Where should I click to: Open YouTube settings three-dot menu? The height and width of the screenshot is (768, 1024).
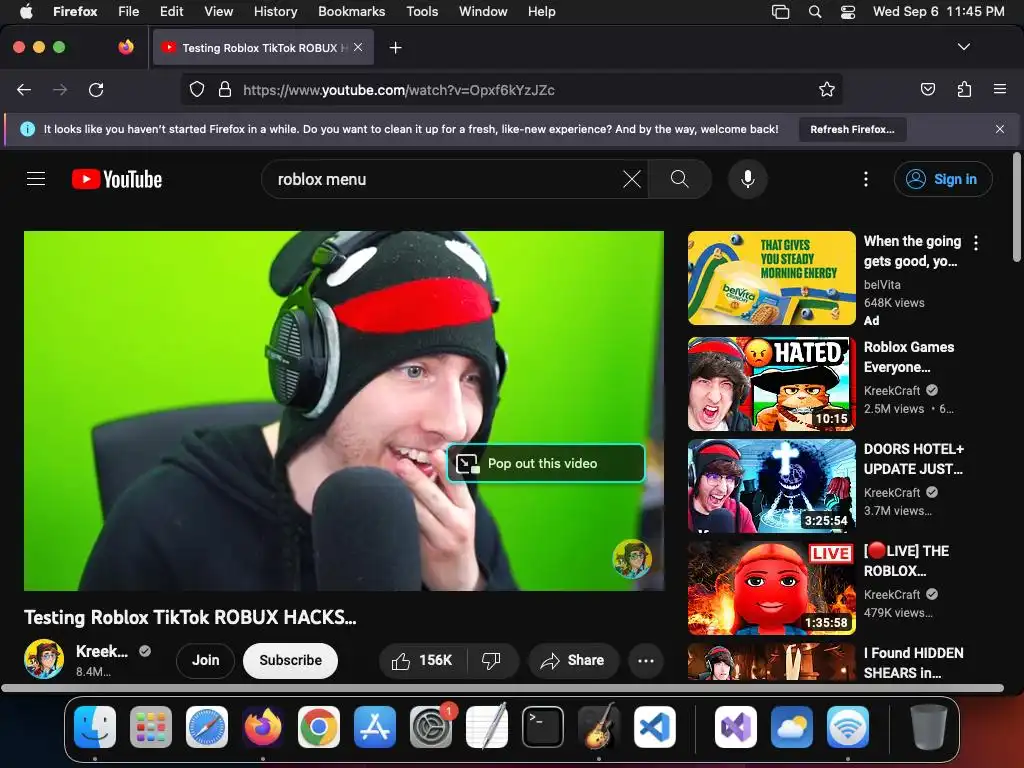pyautogui.click(x=866, y=179)
